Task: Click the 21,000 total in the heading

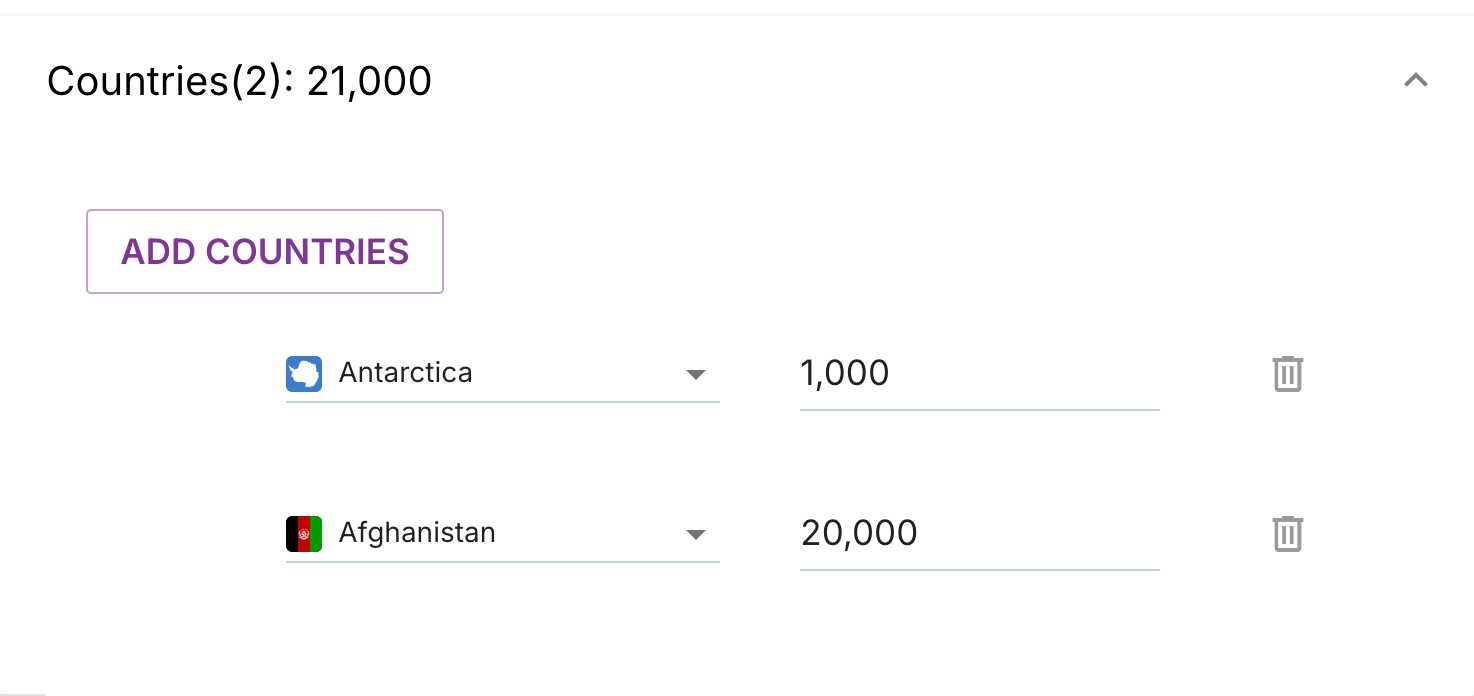Action: pos(369,81)
